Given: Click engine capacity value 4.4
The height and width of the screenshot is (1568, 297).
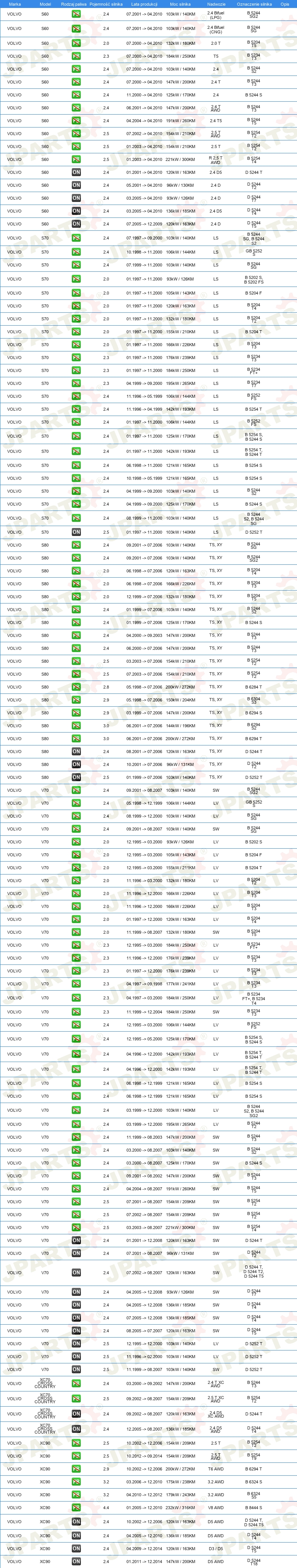Looking at the screenshot, I should coord(106,1508).
